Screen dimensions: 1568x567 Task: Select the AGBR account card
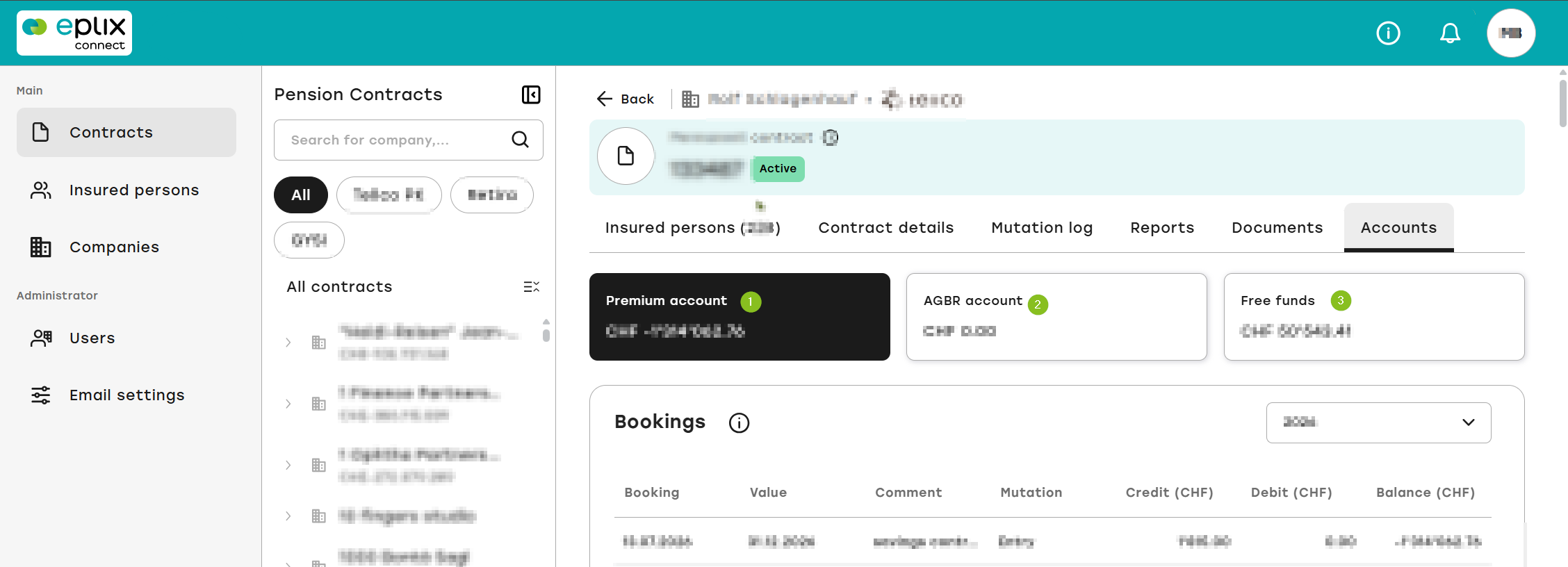[x=1056, y=317]
